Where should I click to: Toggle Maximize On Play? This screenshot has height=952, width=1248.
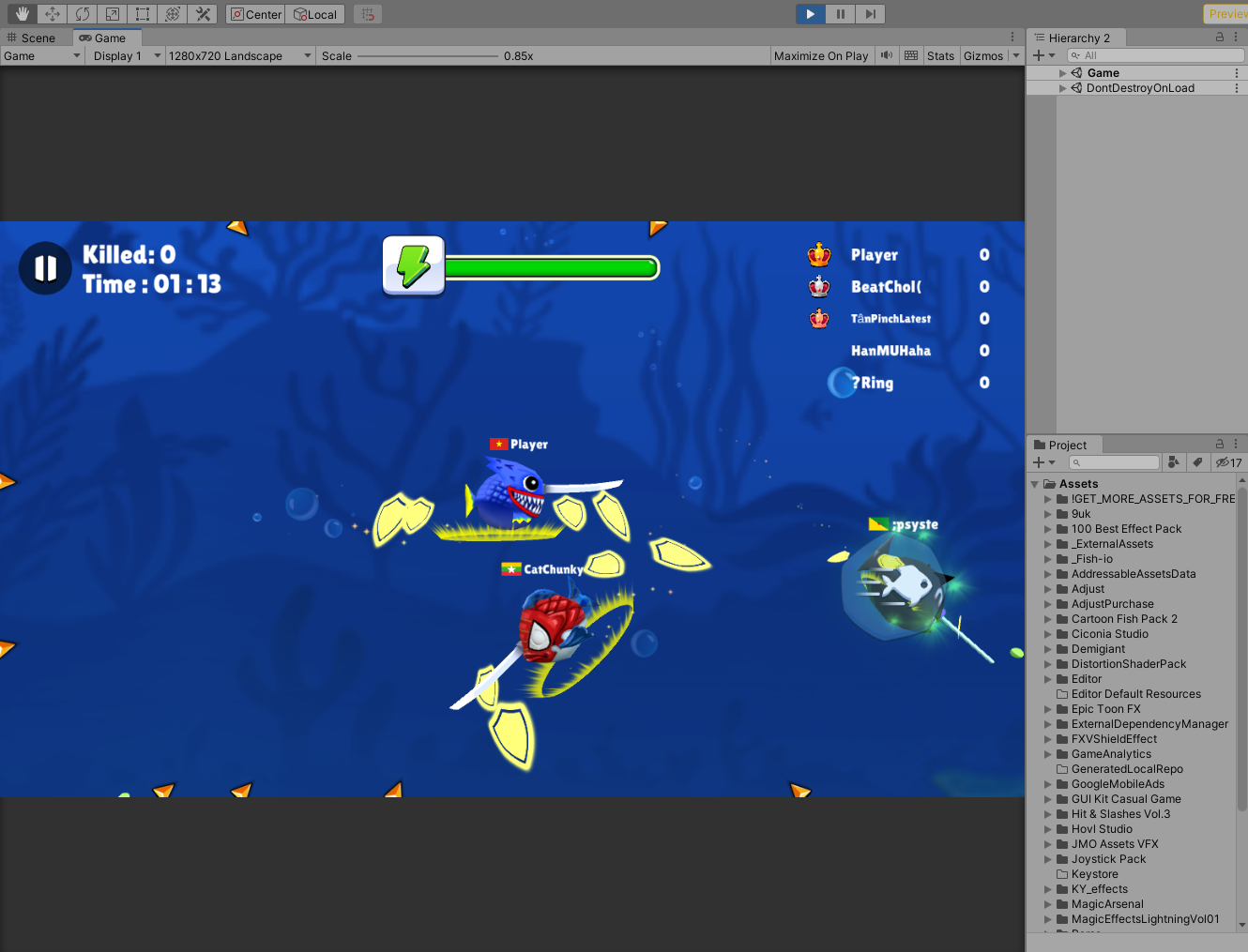(821, 56)
